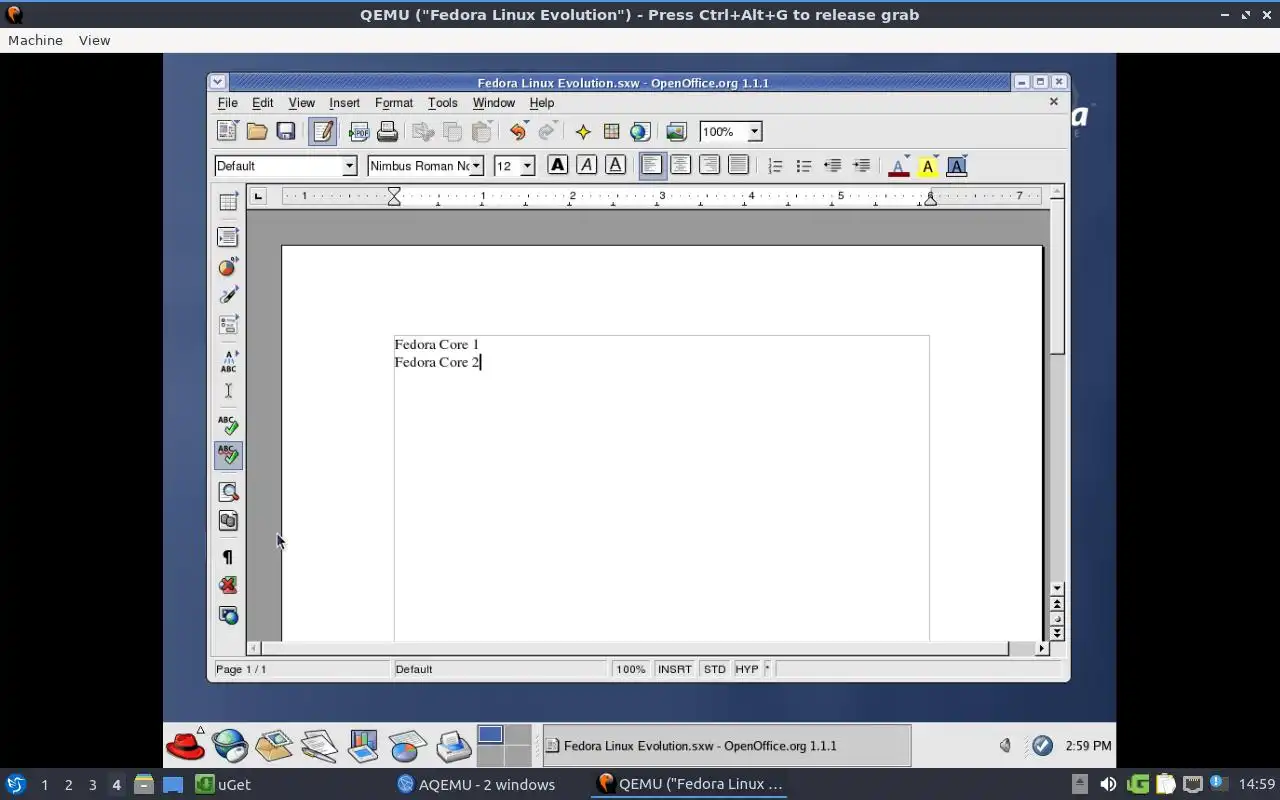Expand the Default paragraph style dropdown
Viewport: 1280px width, 800px height.
(x=349, y=166)
